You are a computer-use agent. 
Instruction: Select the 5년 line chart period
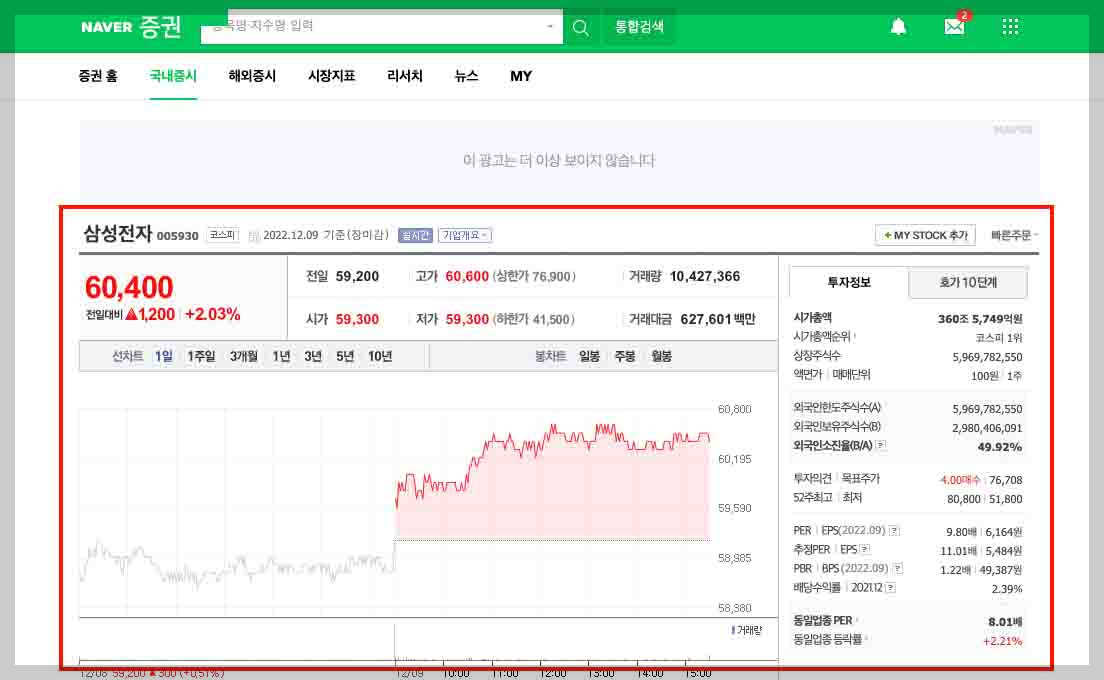click(345, 356)
